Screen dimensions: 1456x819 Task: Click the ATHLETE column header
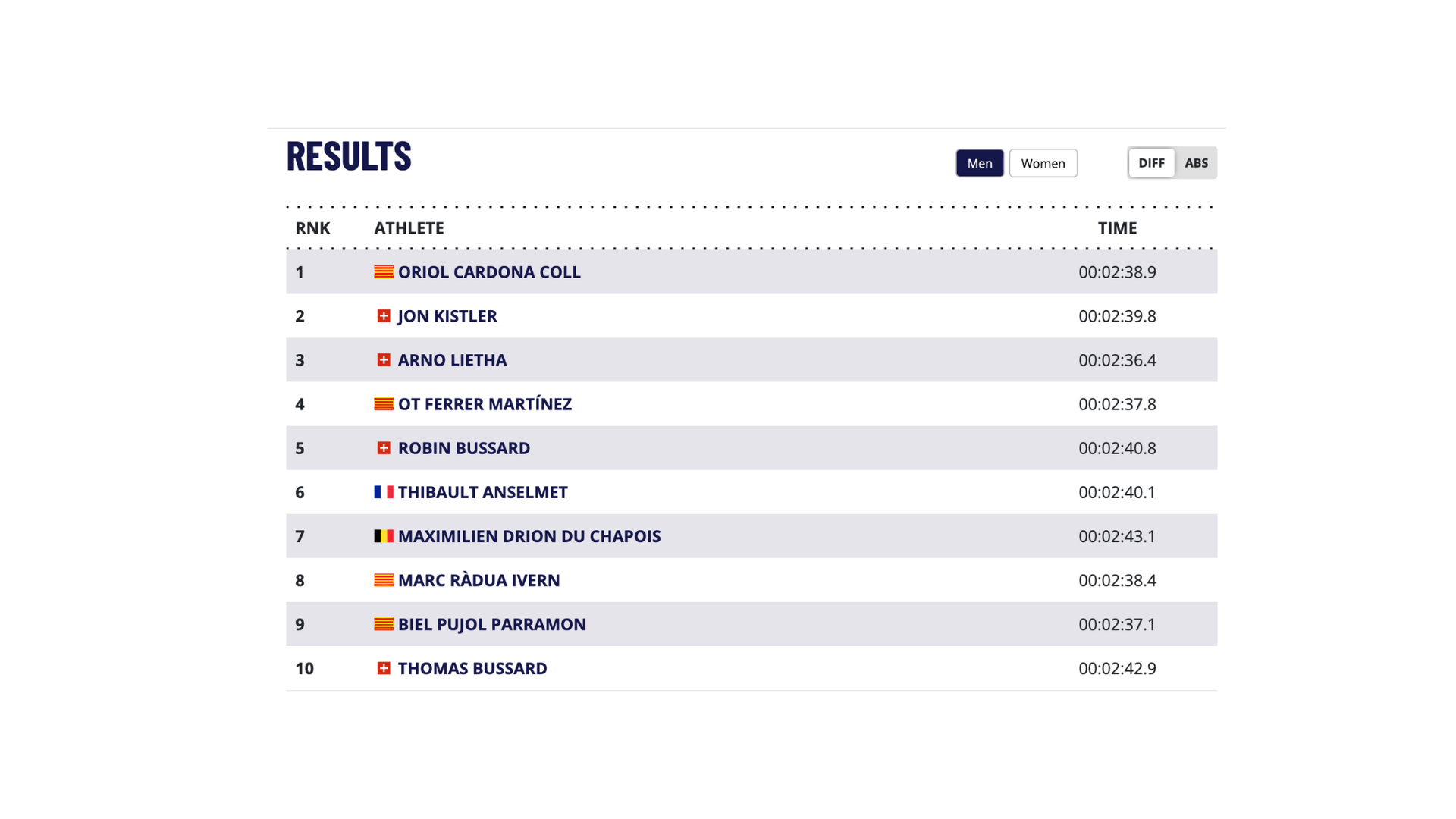coord(409,228)
